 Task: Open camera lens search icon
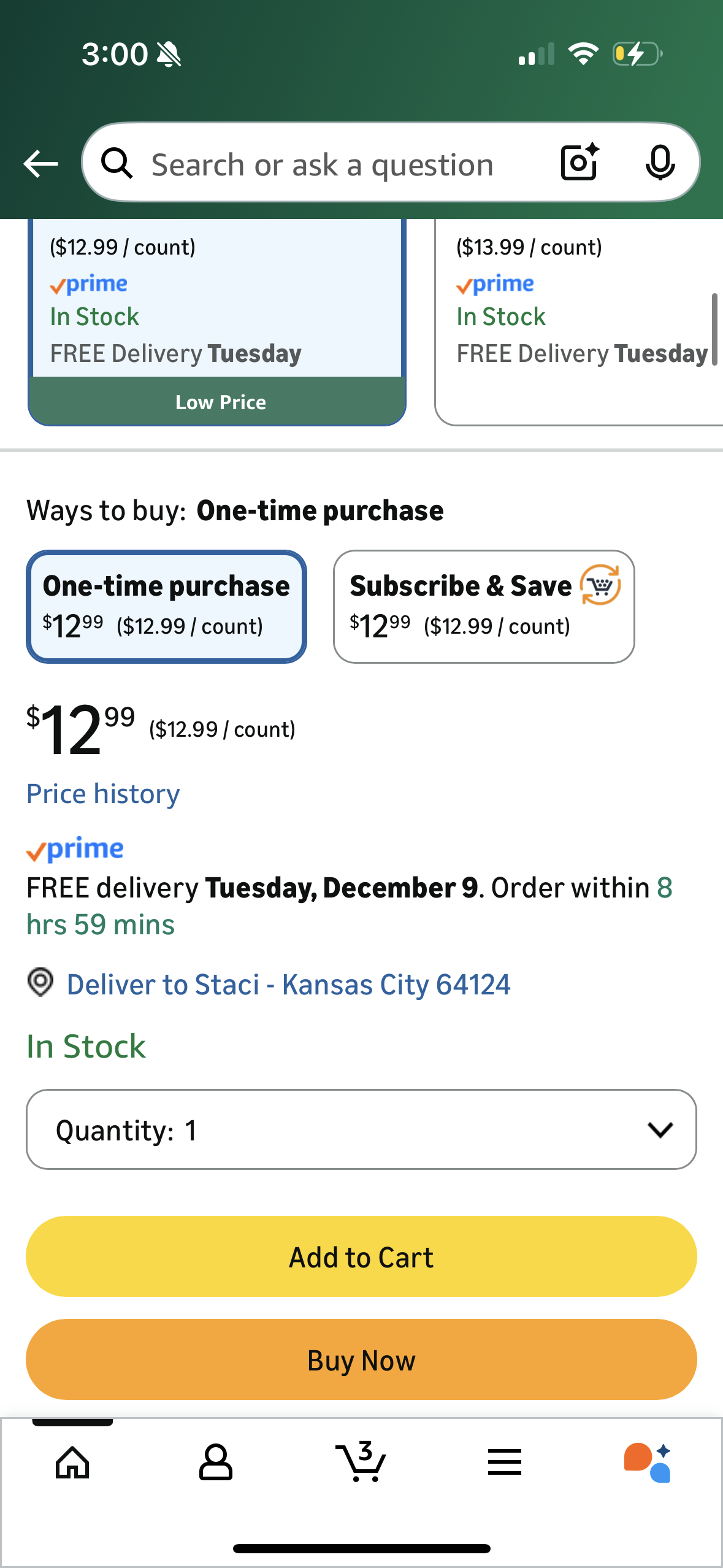(580, 163)
